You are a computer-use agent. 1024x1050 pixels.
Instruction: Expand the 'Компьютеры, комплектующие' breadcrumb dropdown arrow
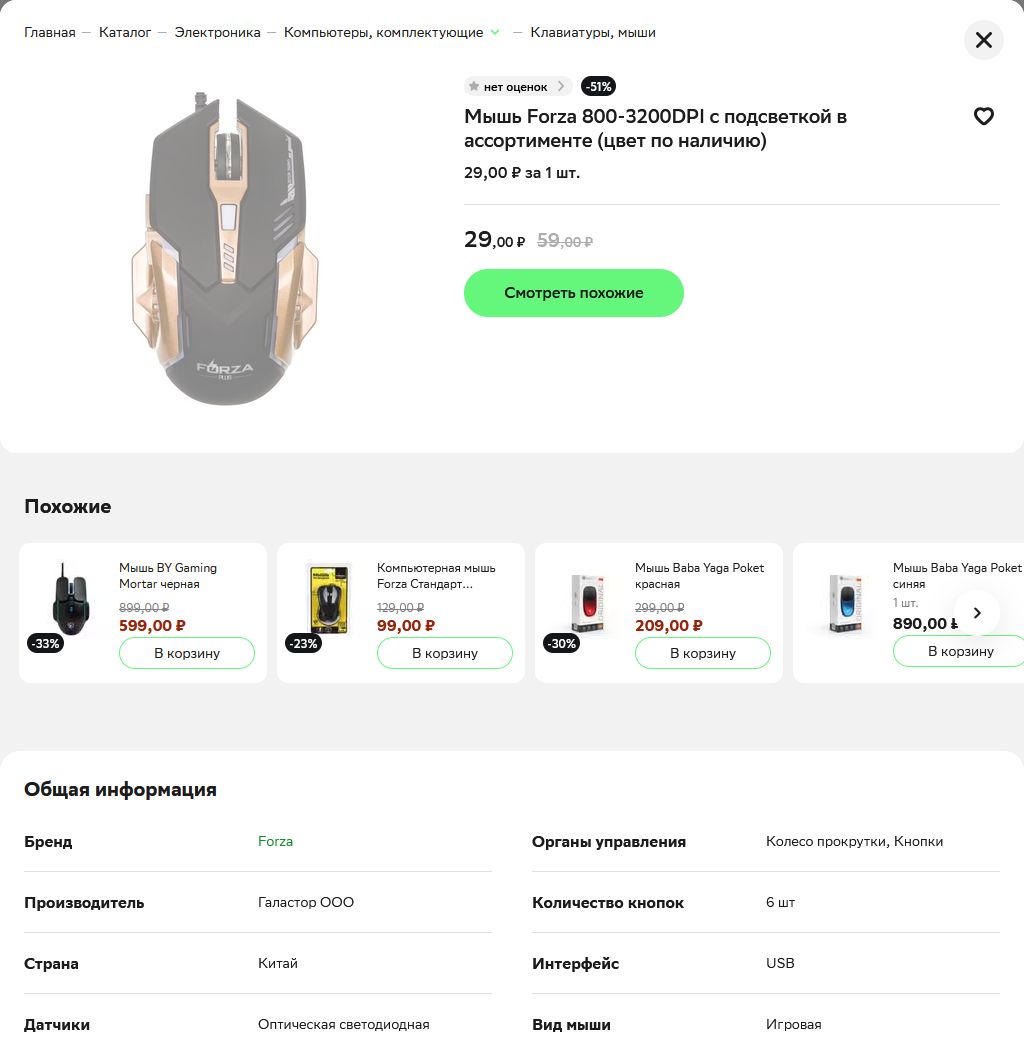(x=495, y=32)
